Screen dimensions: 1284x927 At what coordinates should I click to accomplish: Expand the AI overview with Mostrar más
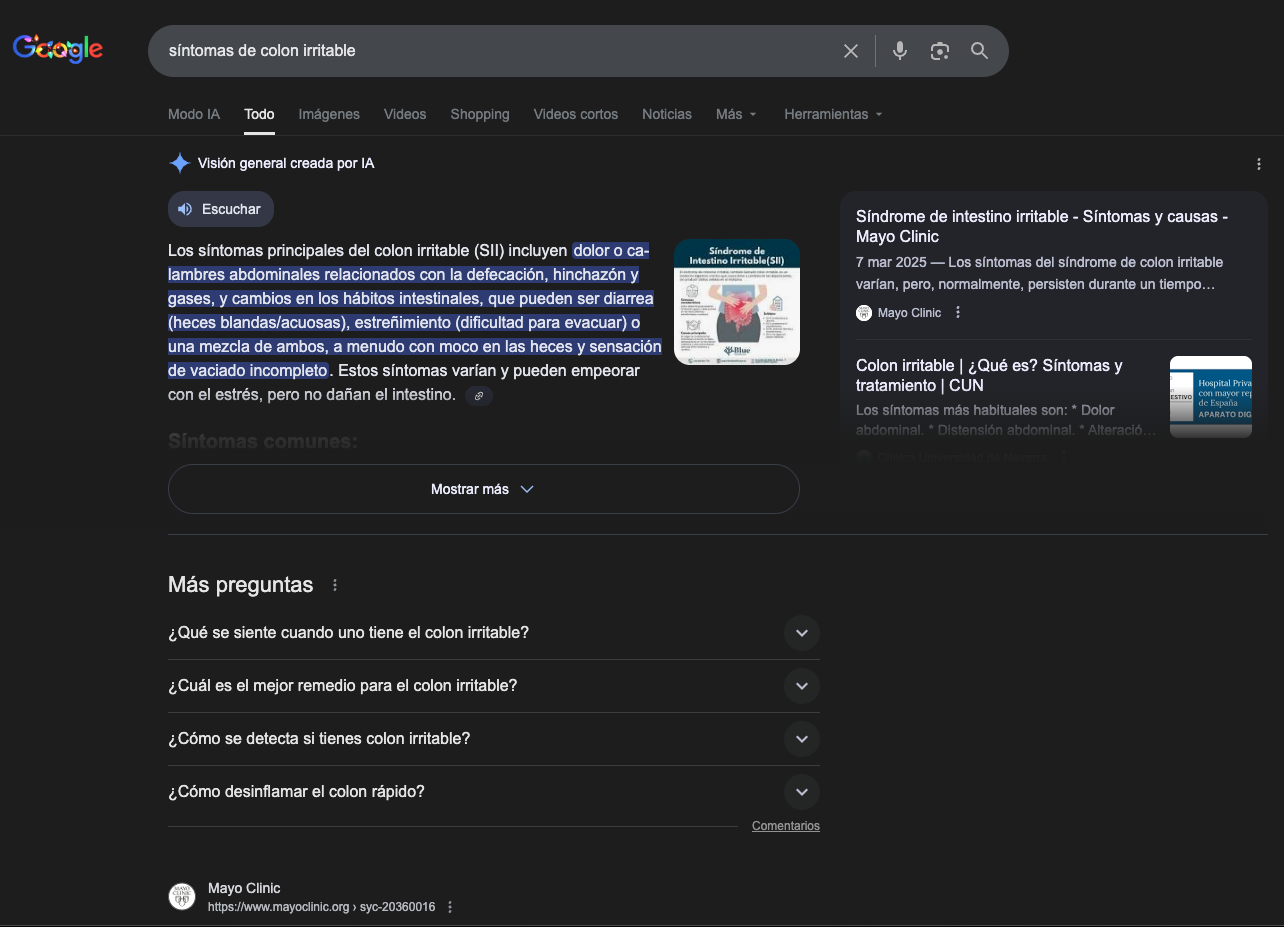coord(483,489)
